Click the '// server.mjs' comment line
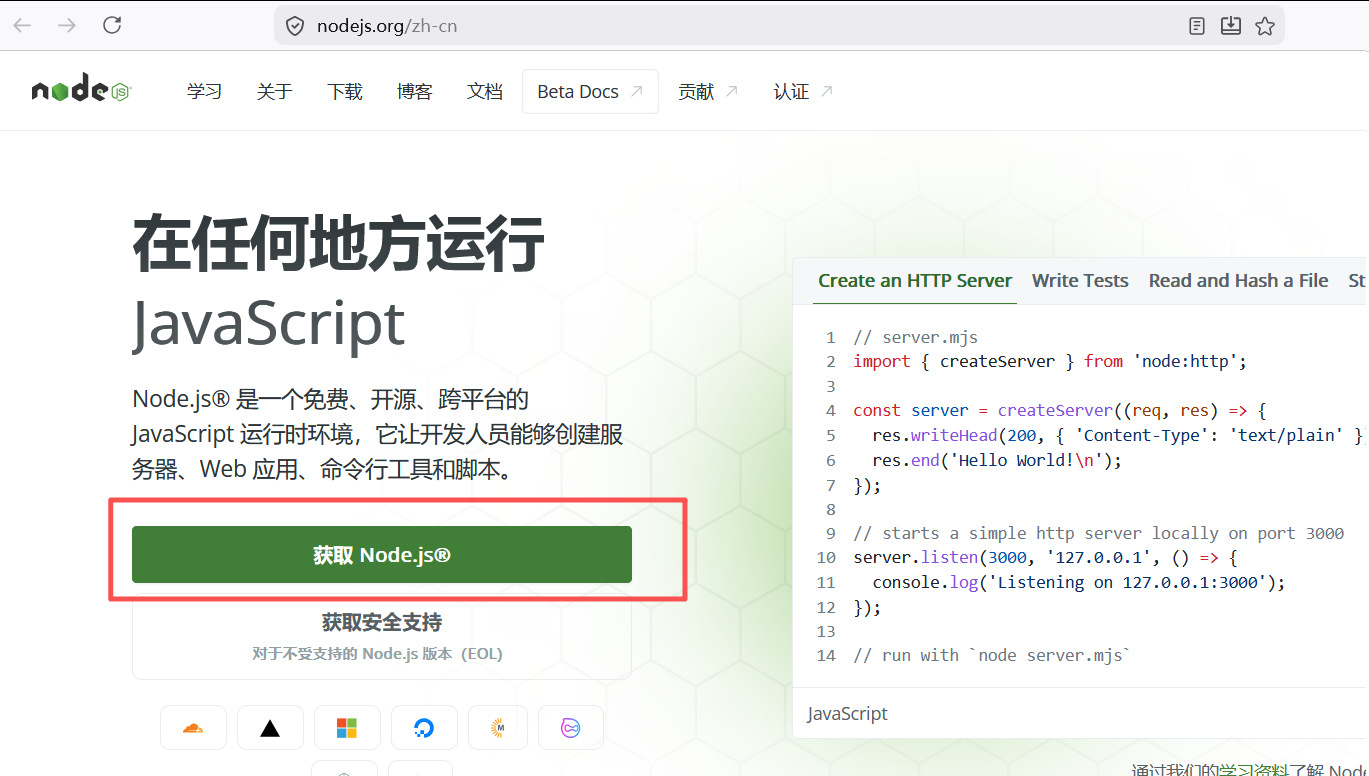The image size is (1369, 776). click(x=915, y=338)
